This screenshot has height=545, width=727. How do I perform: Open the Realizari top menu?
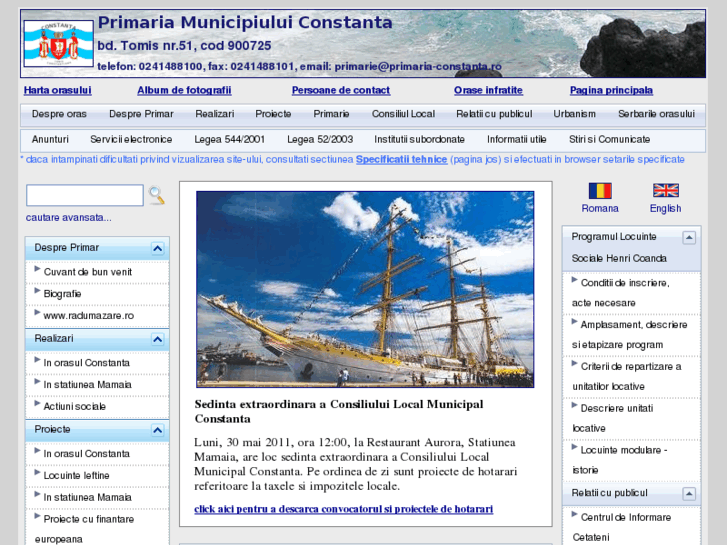[x=215, y=114]
